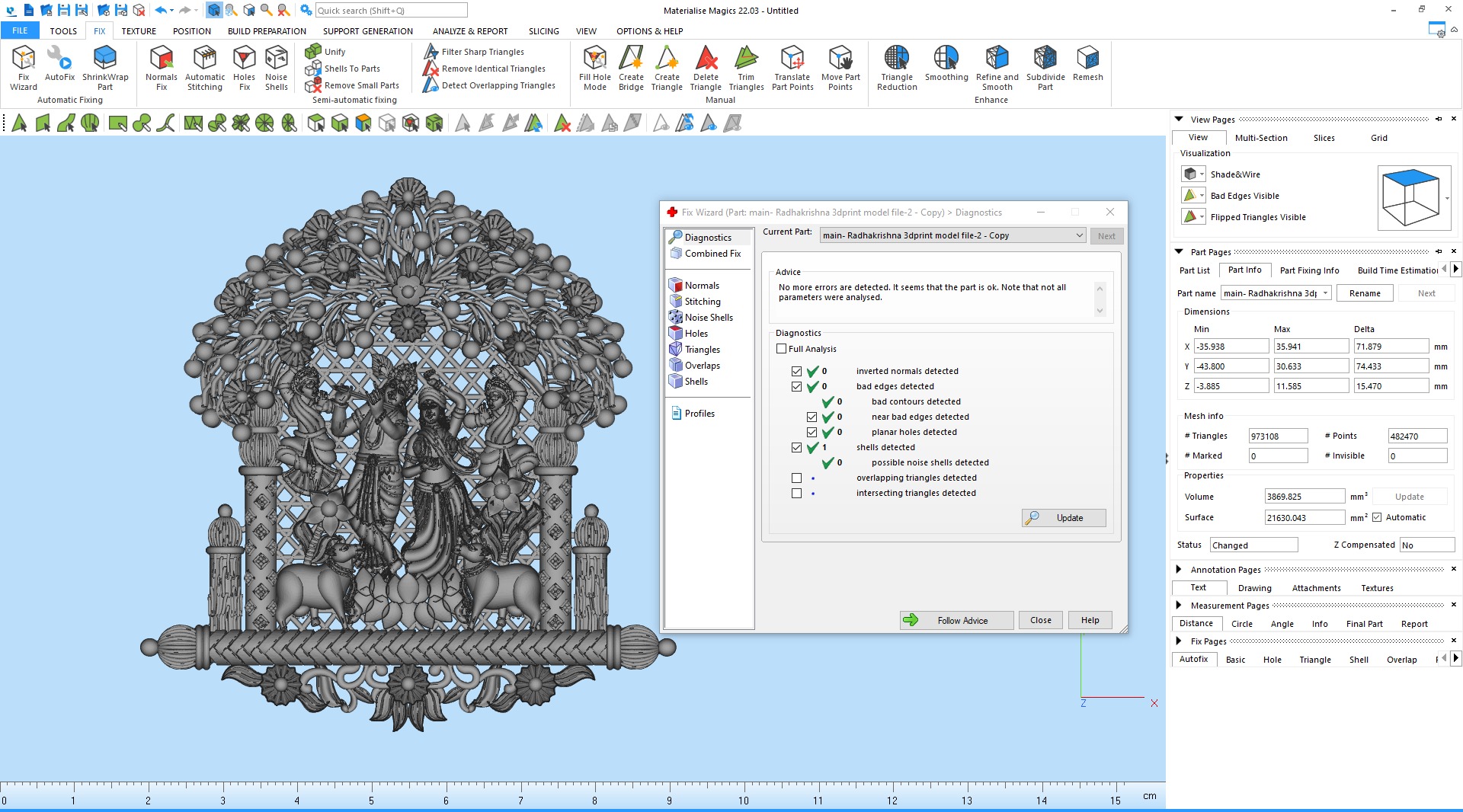The image size is (1463, 812).
Task: Open the Part Fixing Info tab
Action: coord(1309,270)
